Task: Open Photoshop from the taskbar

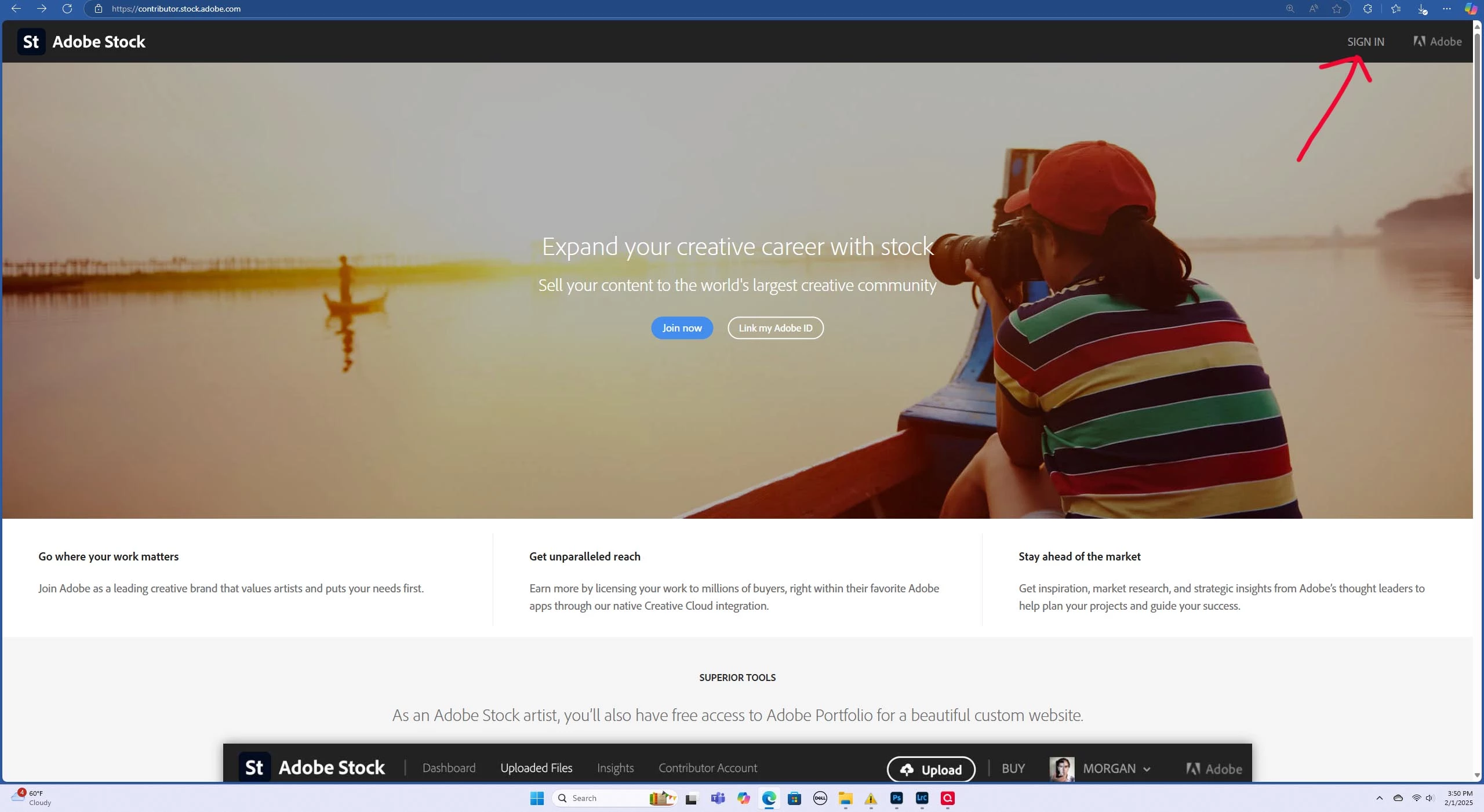Action: [x=896, y=798]
